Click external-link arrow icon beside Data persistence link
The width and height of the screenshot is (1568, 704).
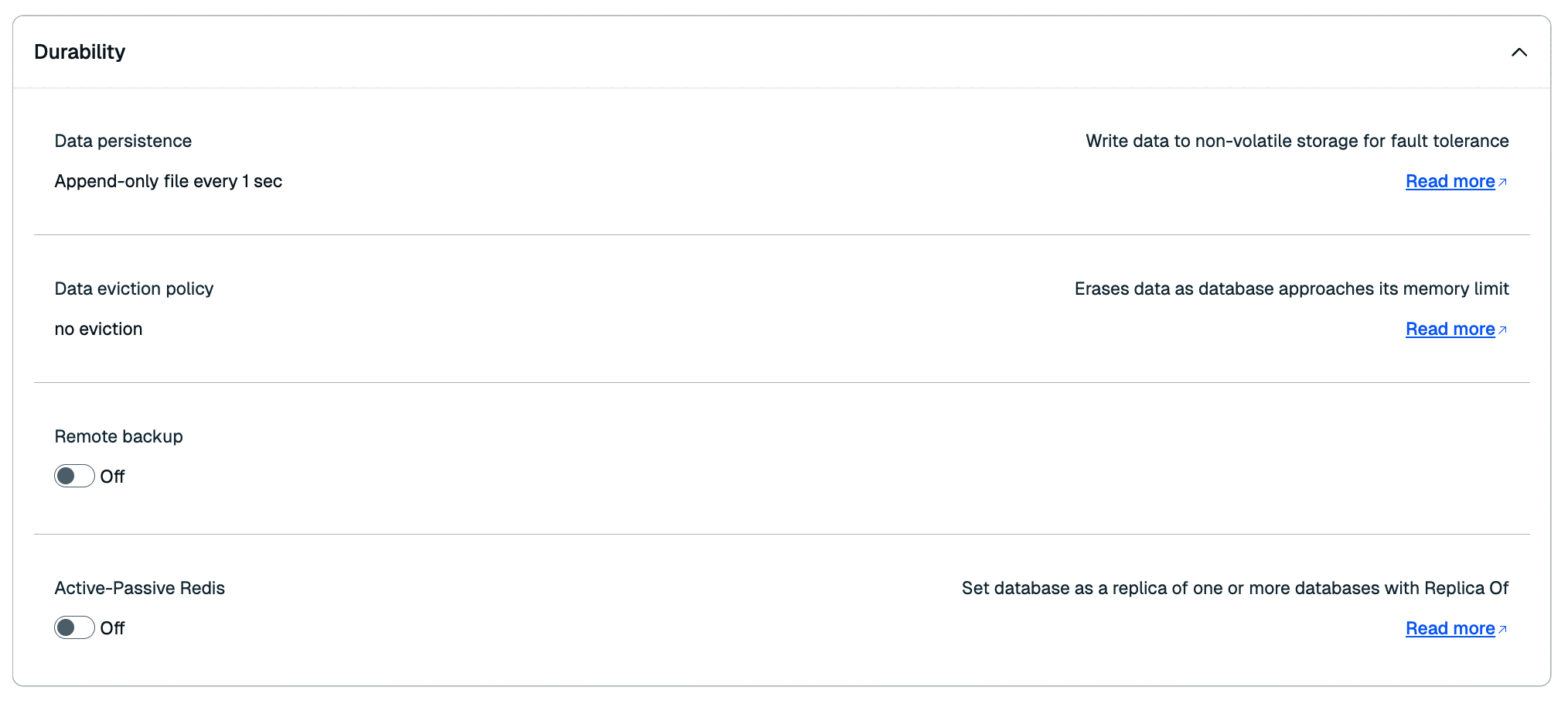click(1503, 183)
